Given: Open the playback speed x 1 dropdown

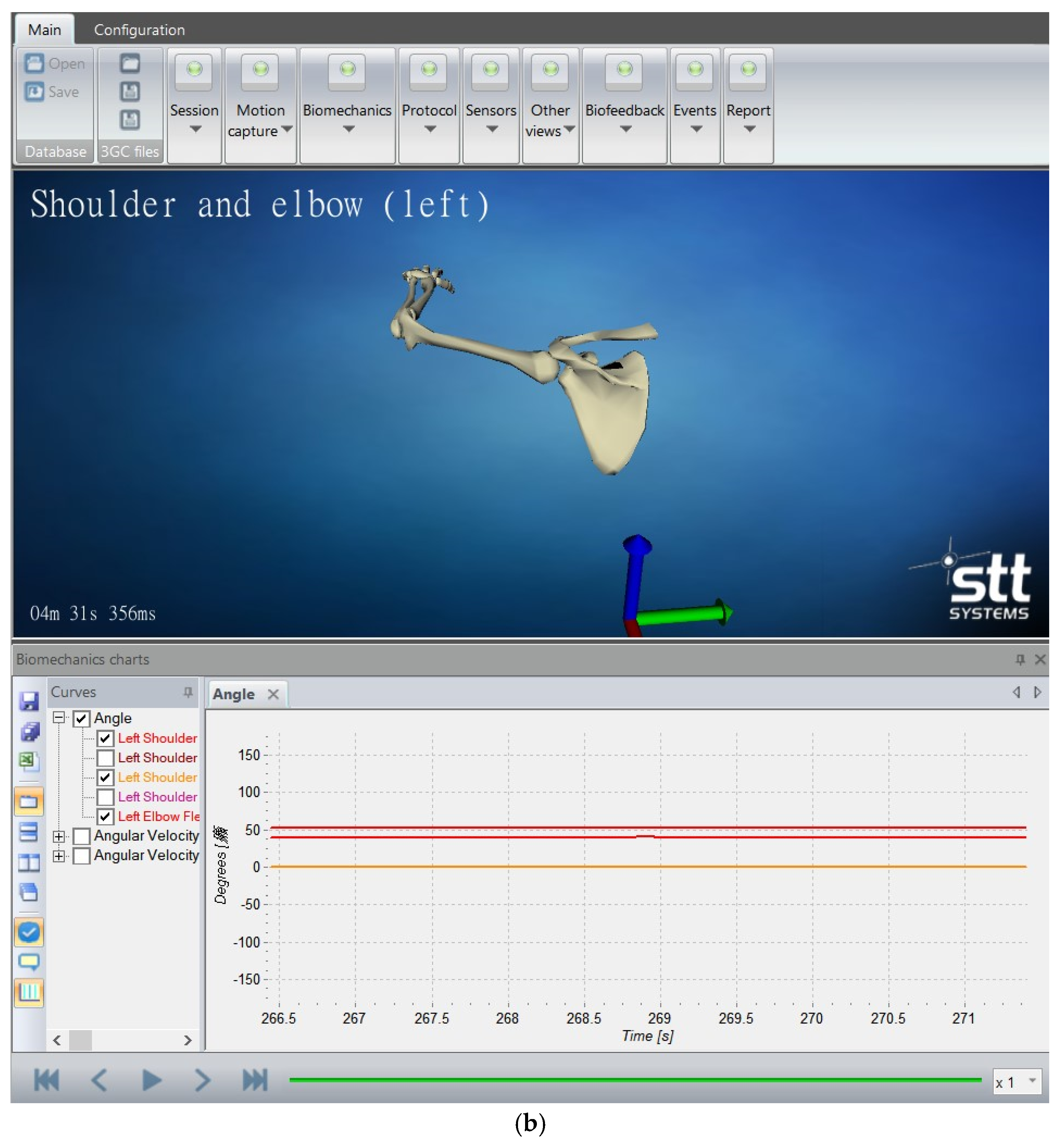Looking at the screenshot, I should coord(1032,1080).
